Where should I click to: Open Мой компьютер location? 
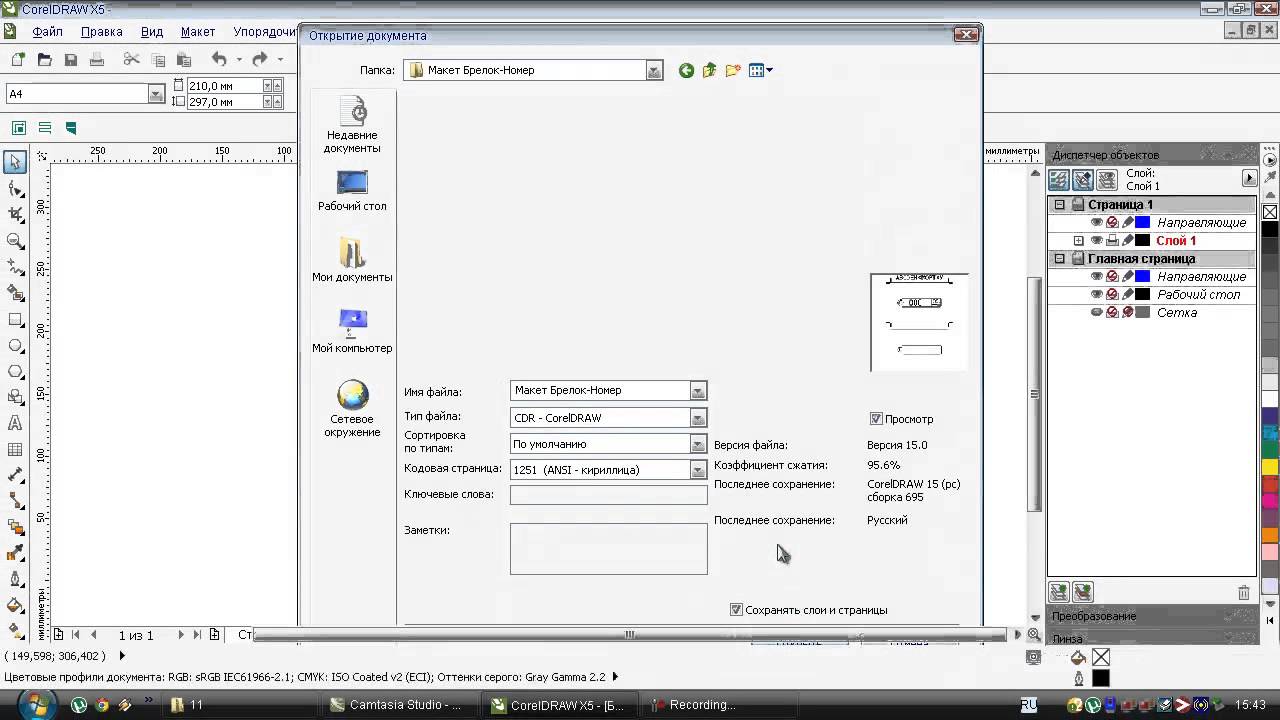352,331
